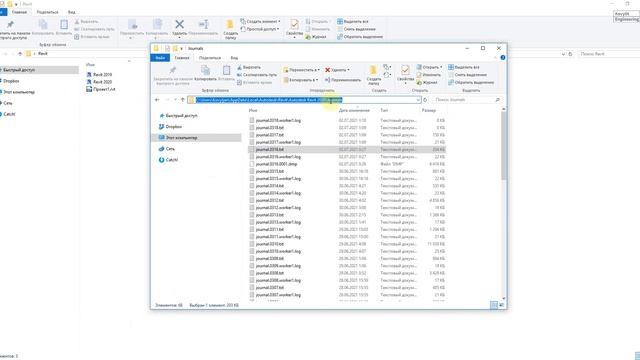Switch to Поделиться tab in Revit window

[x=47, y=12]
